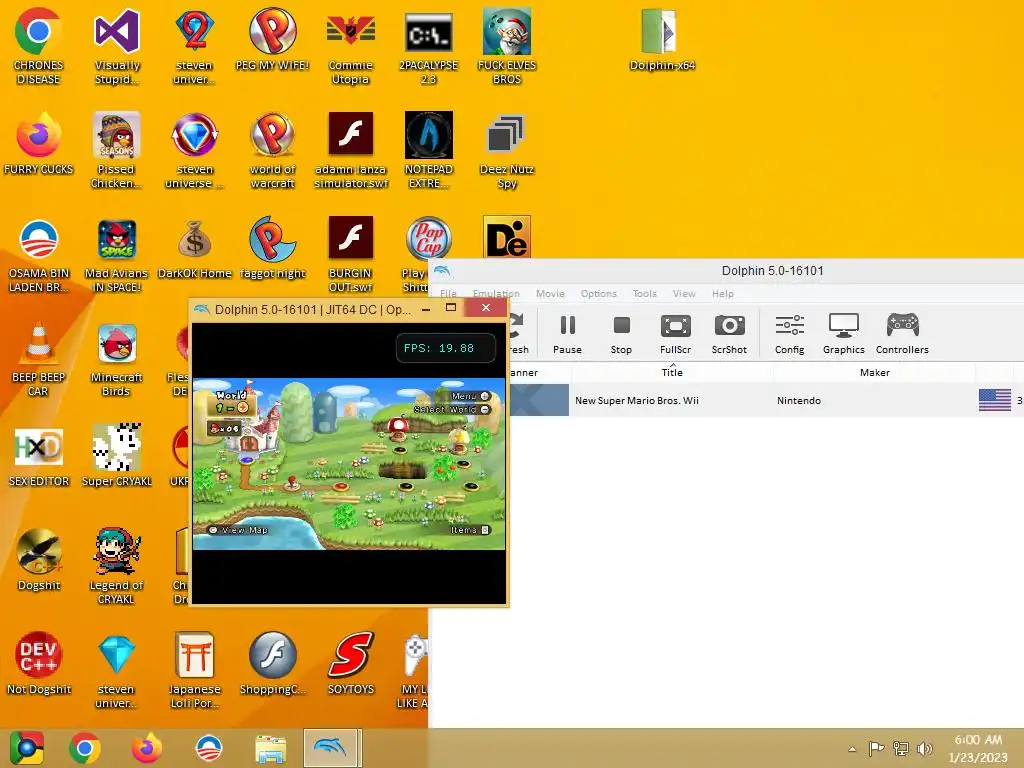Sort game list by Maker column

(874, 372)
